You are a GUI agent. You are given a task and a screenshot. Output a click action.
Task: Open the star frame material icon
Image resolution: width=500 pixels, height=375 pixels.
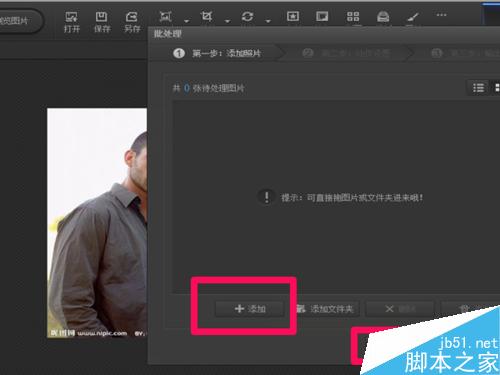(x=293, y=16)
